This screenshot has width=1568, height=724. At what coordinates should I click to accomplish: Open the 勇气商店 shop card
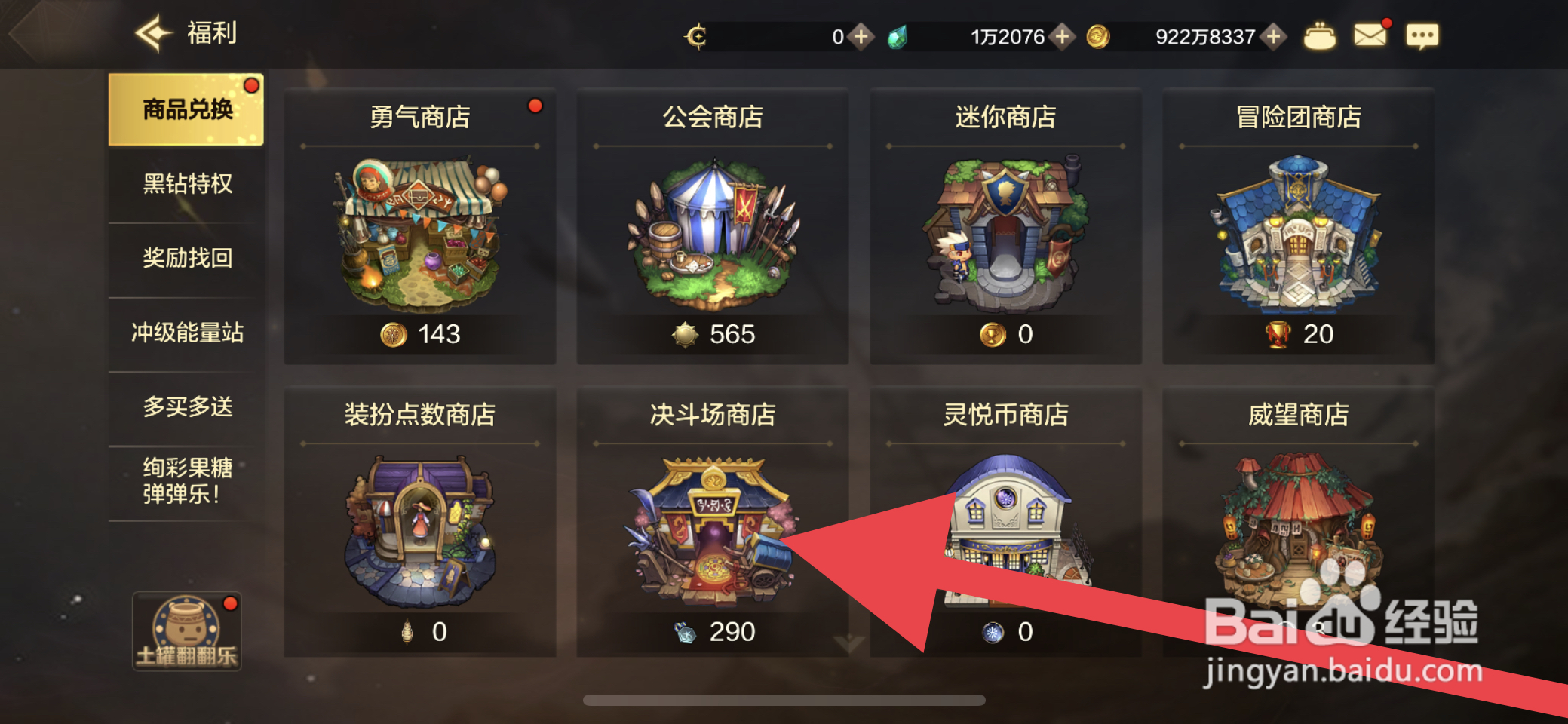pyautogui.click(x=420, y=227)
